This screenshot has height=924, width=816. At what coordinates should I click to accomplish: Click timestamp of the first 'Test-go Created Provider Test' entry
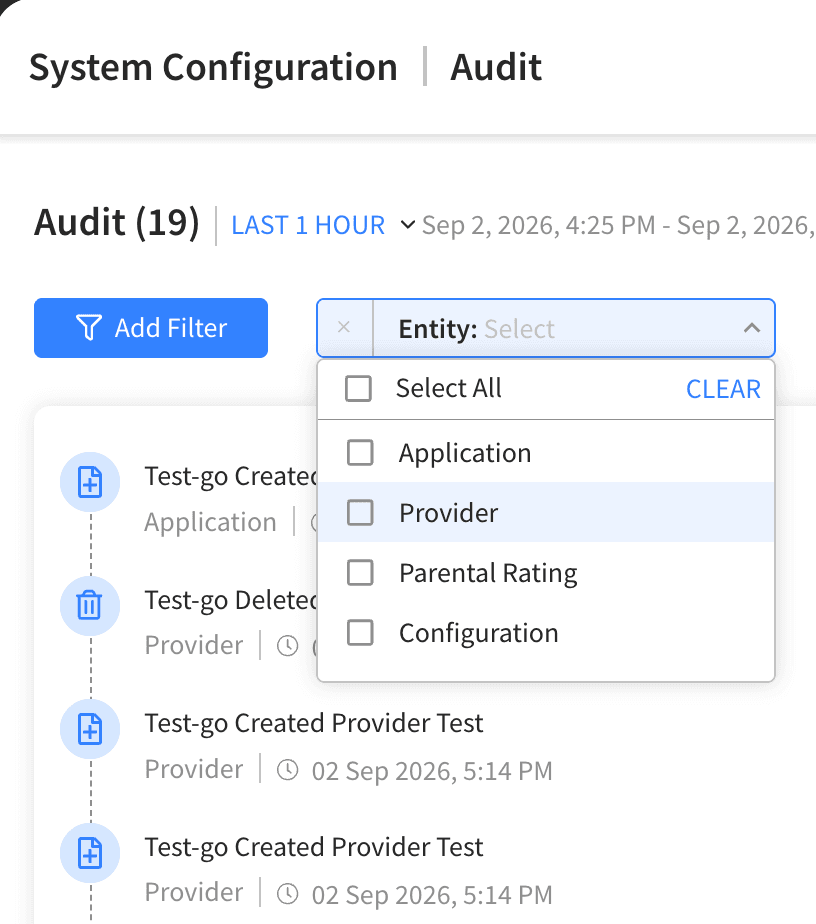coord(432,771)
